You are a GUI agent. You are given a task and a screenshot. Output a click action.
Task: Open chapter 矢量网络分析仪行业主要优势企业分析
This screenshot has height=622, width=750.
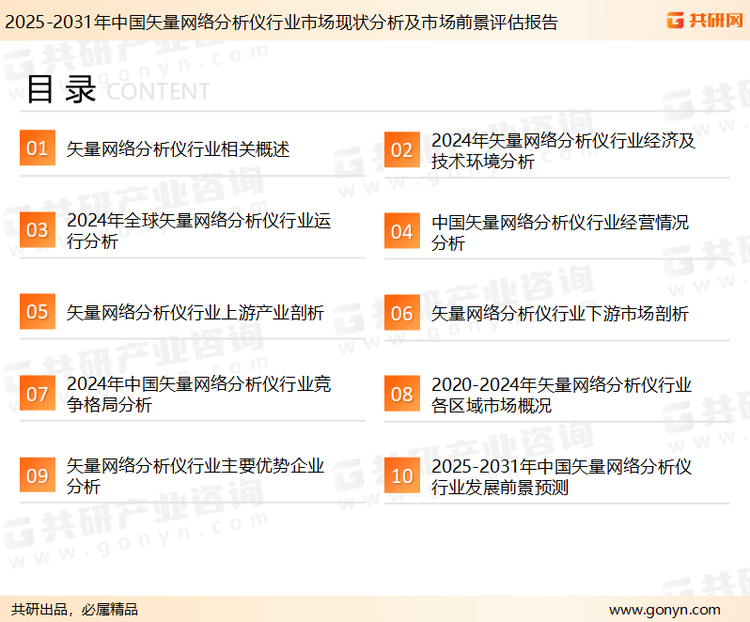[195, 476]
